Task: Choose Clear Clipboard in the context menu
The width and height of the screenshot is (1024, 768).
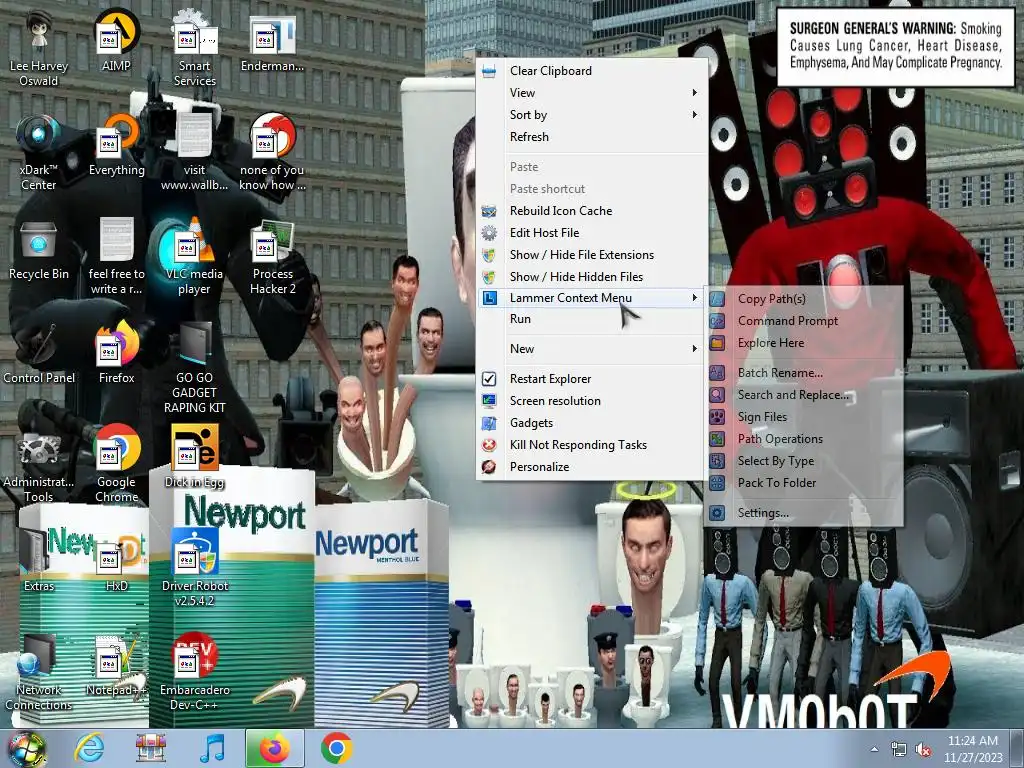Action: tap(592, 71)
